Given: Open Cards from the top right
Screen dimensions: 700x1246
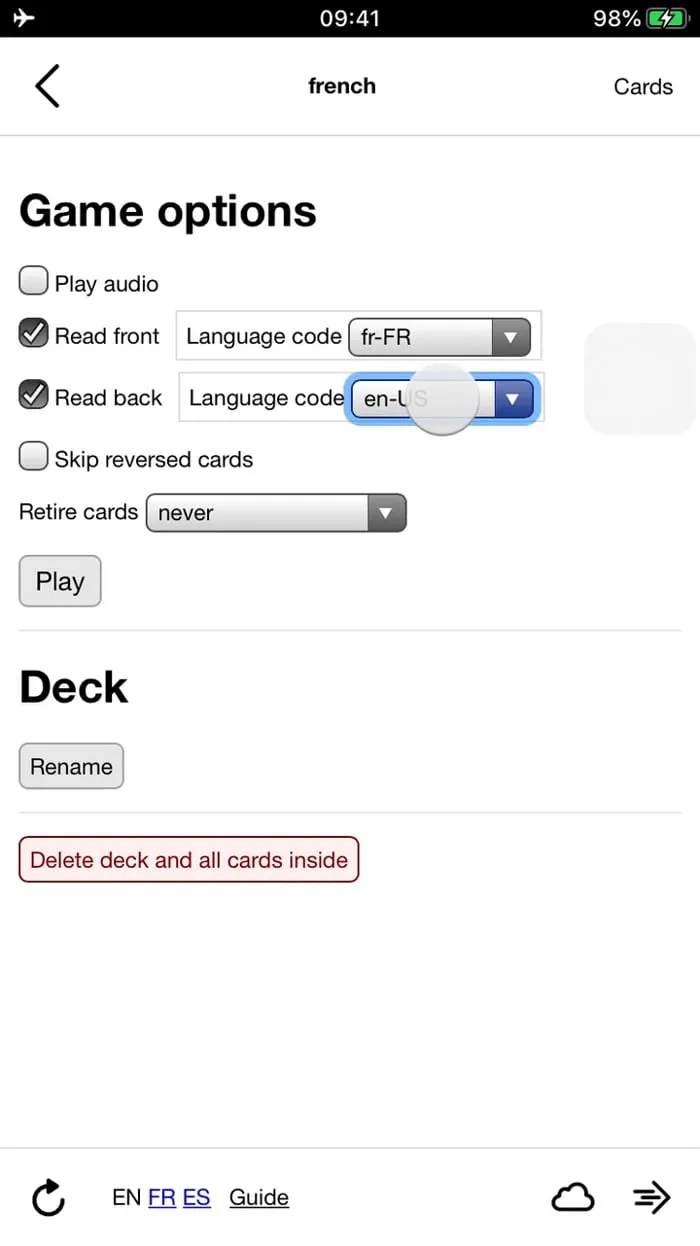Looking at the screenshot, I should [643, 86].
